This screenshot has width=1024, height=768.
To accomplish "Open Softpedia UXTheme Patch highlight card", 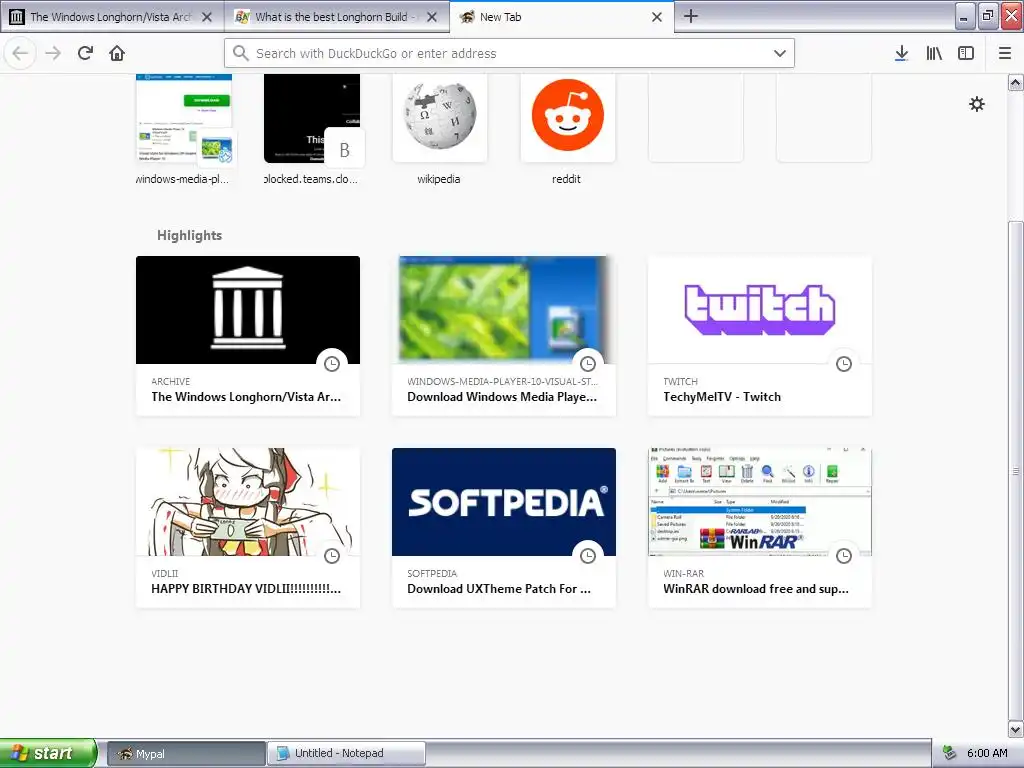I will click(x=504, y=528).
